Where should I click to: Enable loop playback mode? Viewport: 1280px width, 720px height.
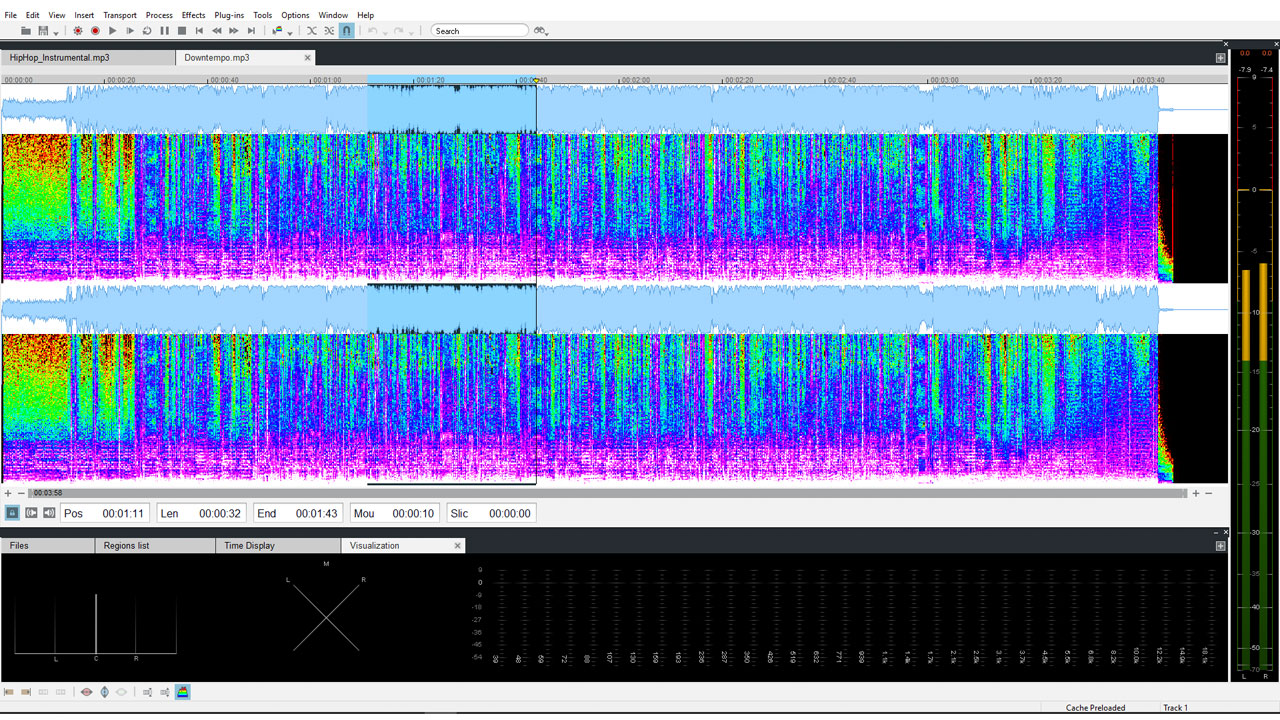[146, 30]
